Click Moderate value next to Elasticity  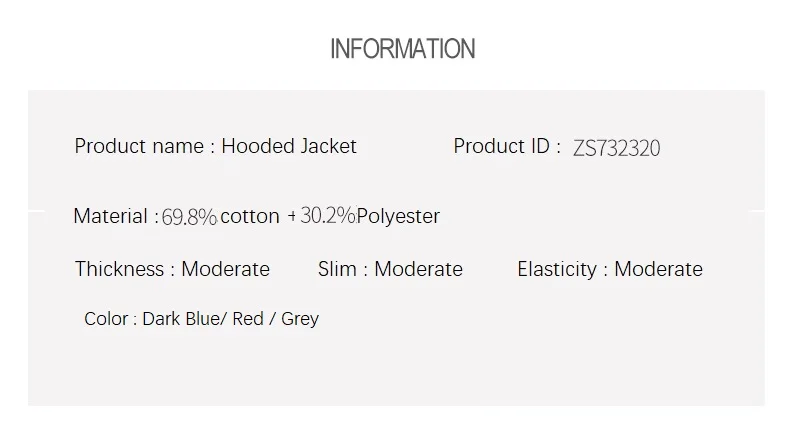tap(658, 269)
